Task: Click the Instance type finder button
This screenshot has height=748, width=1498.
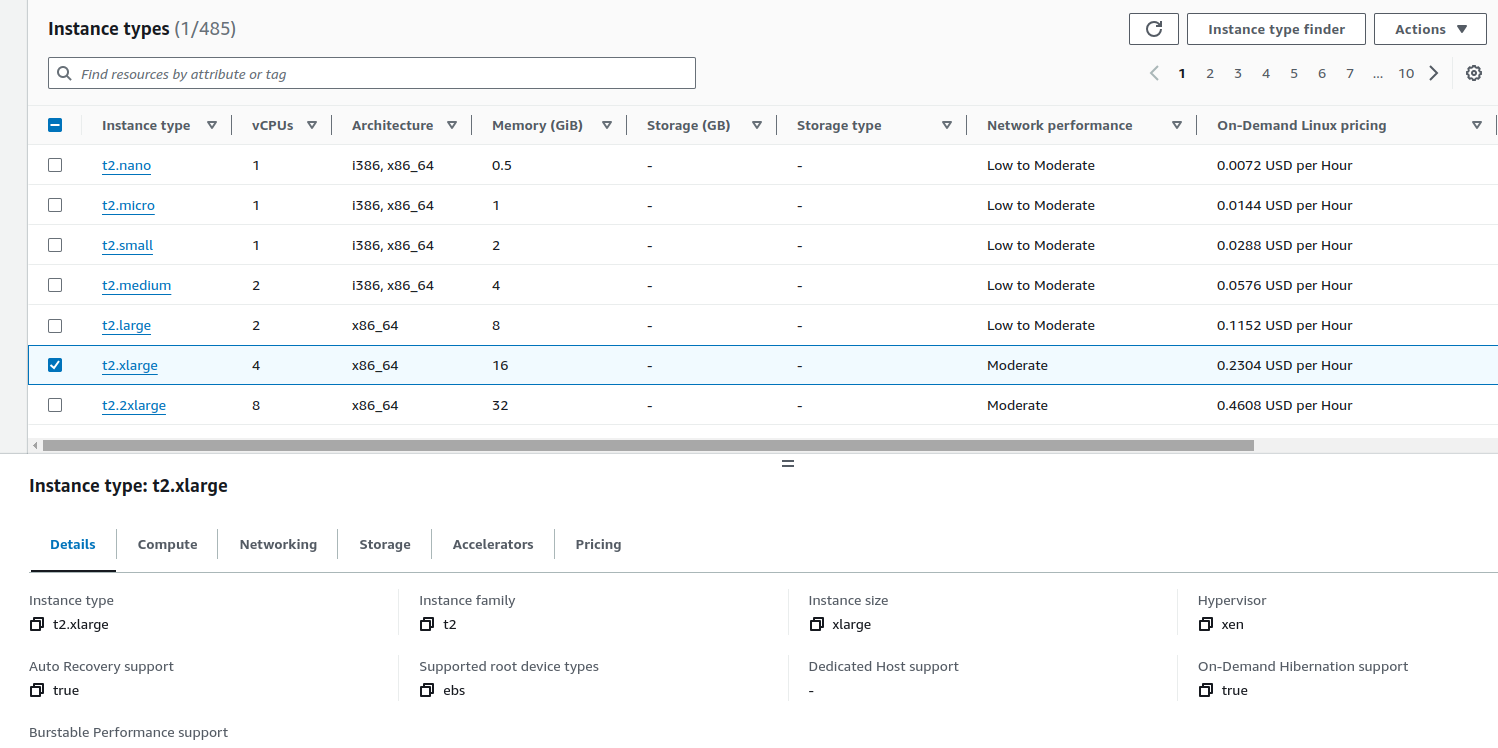Action: click(x=1276, y=29)
